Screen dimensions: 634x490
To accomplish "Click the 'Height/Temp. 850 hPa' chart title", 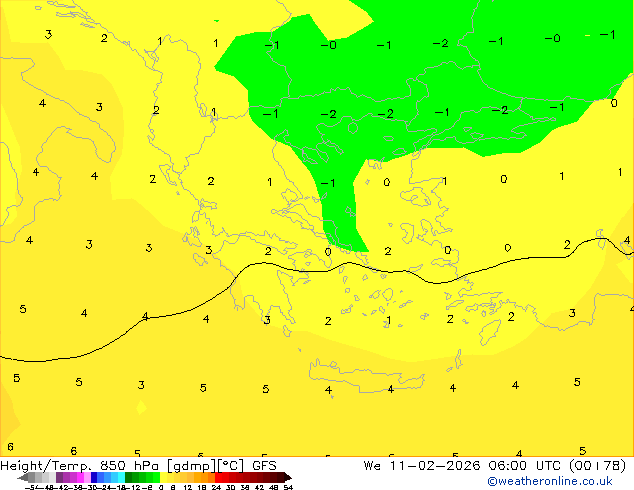I will (x=80, y=466).
